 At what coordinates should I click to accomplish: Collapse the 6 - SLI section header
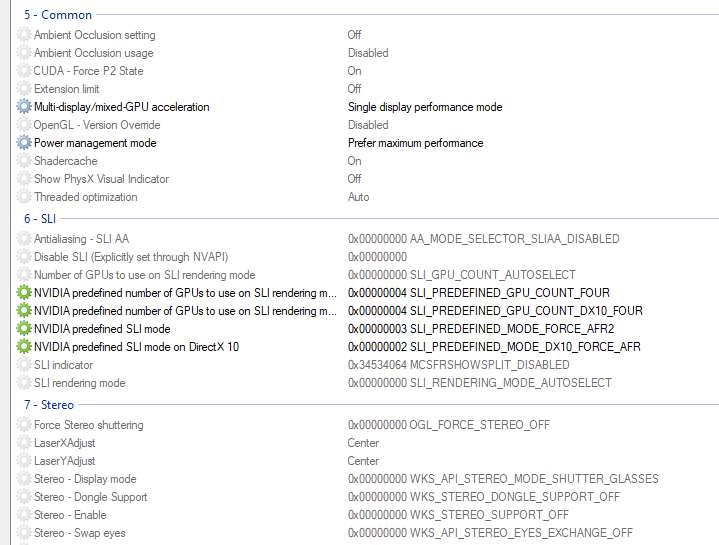click(x=40, y=219)
